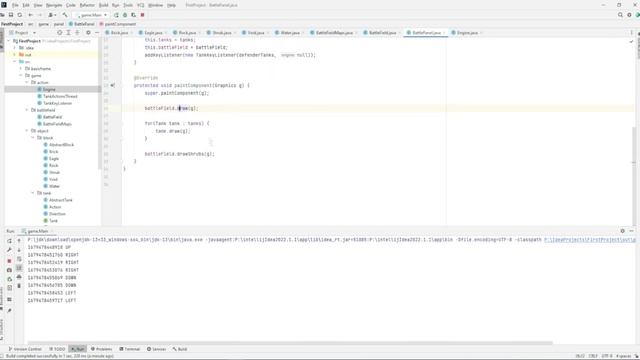640x360 pixels.
Task: Click Print icon in Run console
Action: click(x=19, y=277)
